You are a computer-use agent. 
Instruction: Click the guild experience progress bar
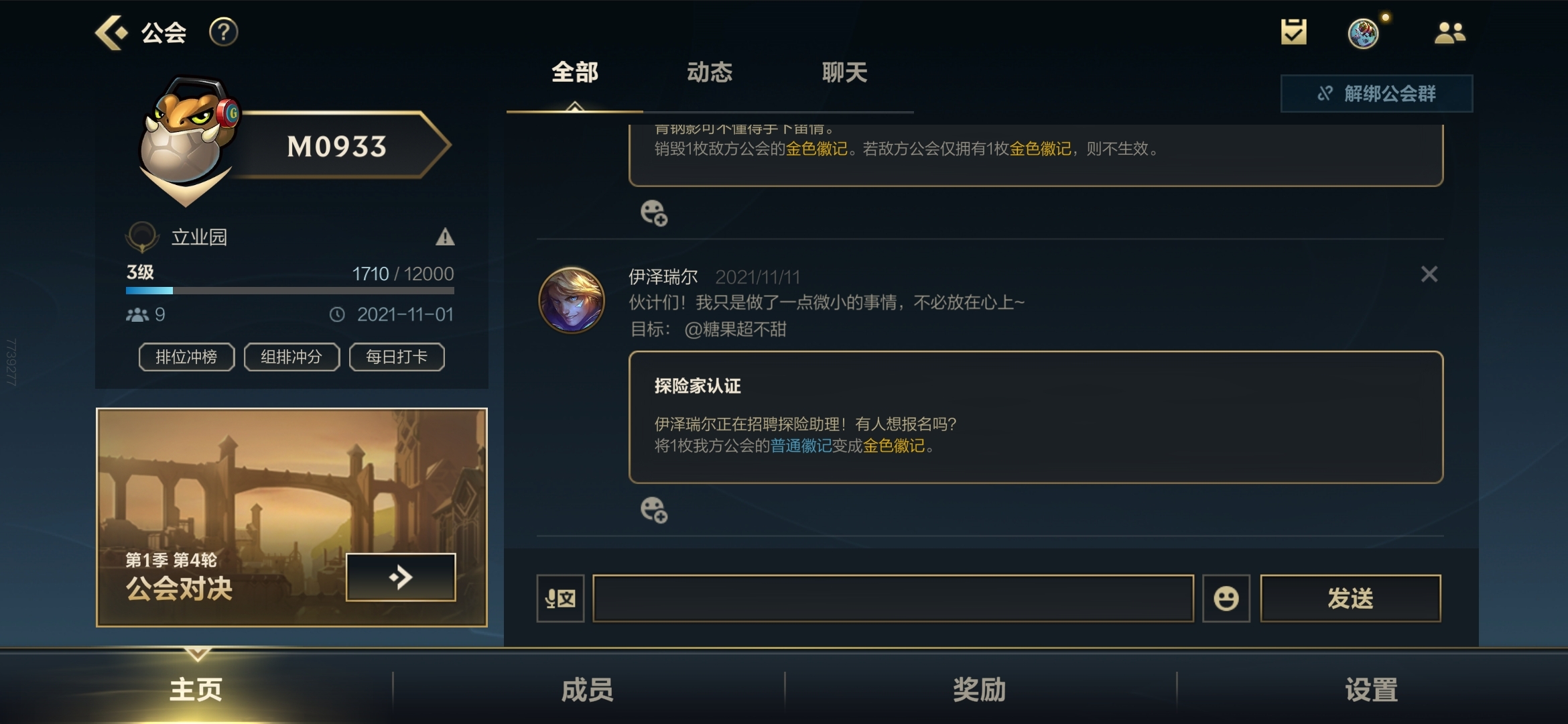(289, 291)
